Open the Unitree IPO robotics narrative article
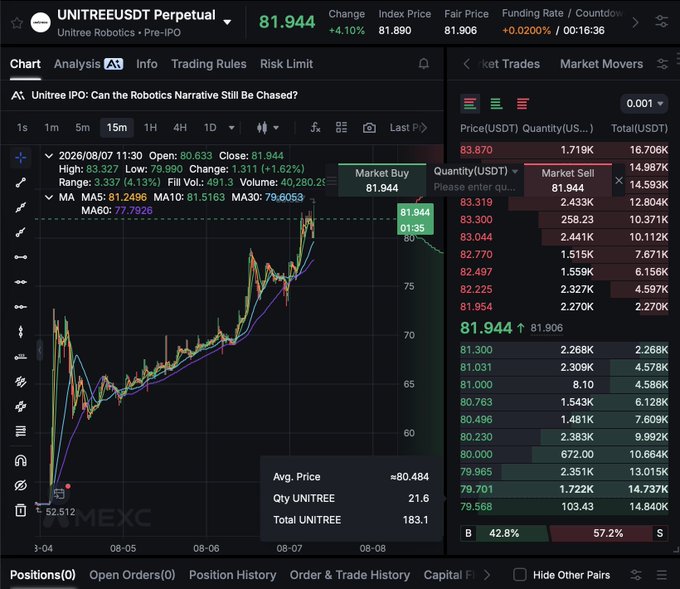Image resolution: width=680 pixels, height=589 pixels. (x=164, y=95)
